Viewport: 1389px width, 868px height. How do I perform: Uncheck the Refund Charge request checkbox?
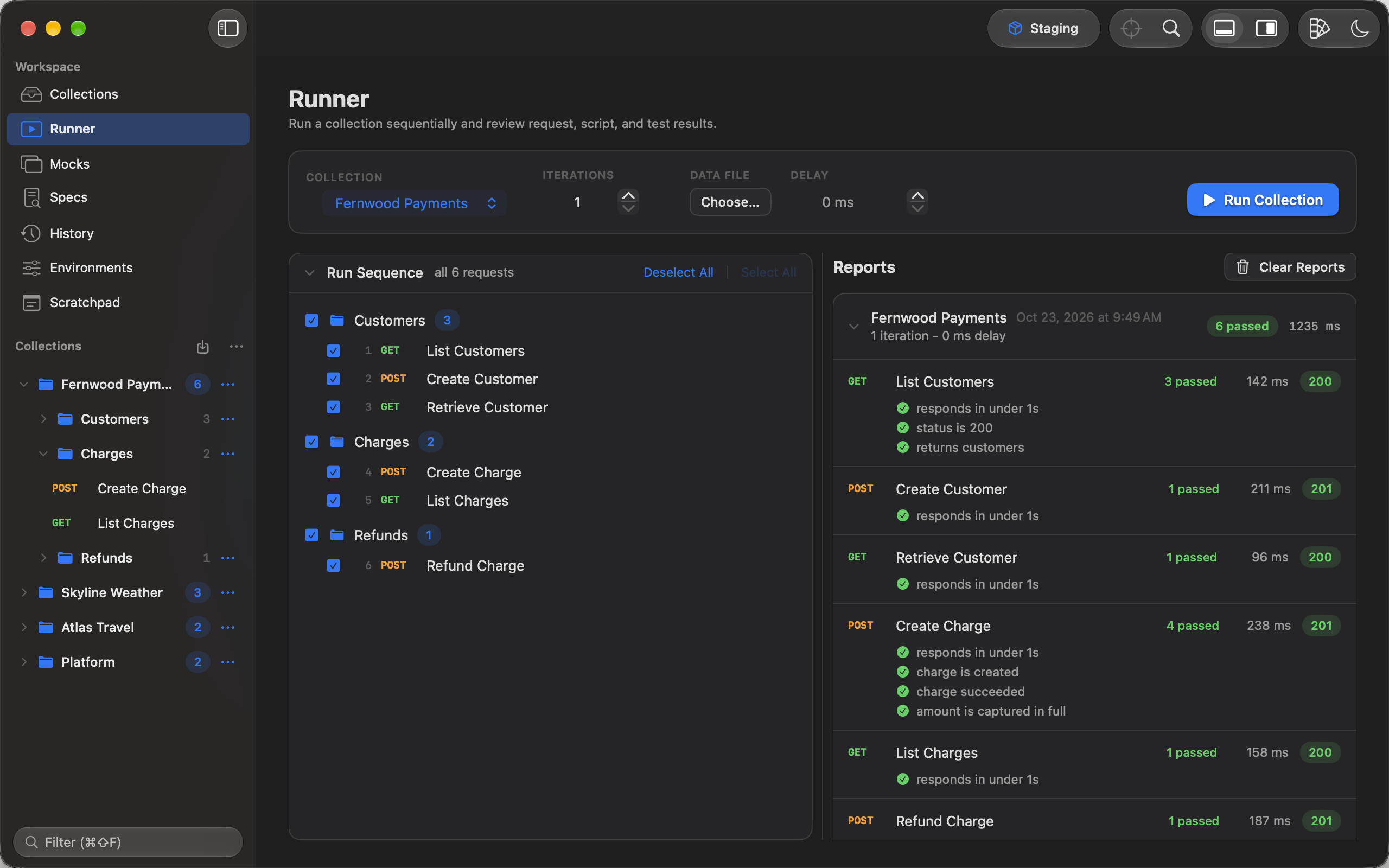[x=334, y=565]
